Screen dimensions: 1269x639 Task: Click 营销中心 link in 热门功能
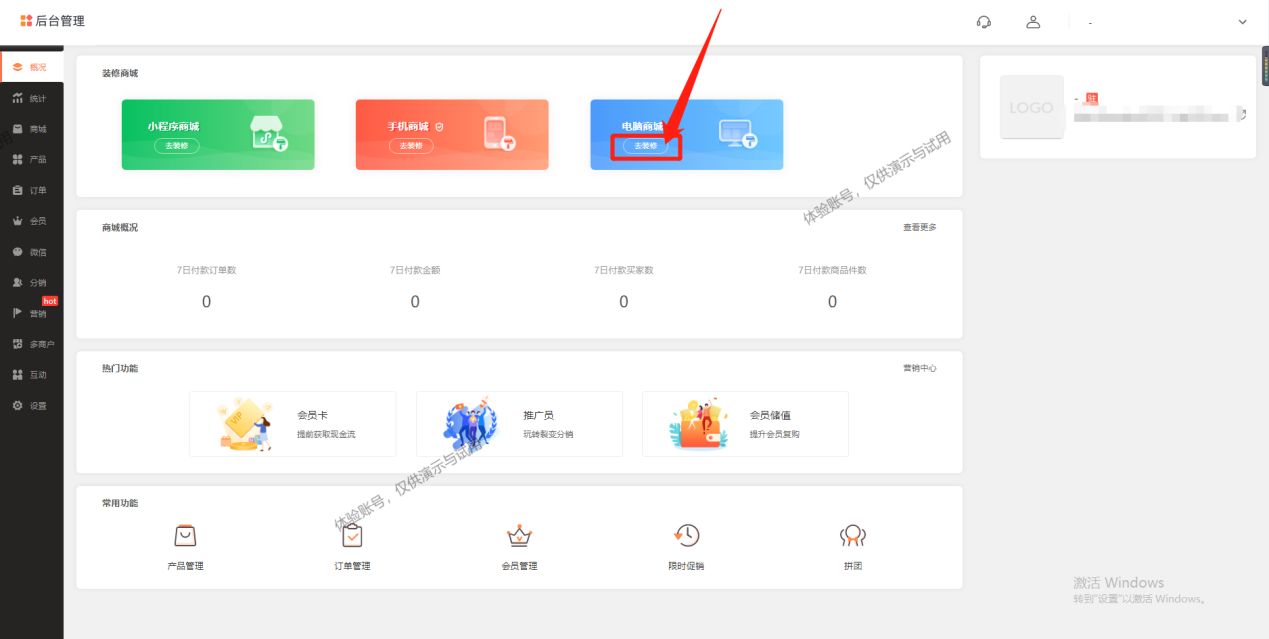(920, 368)
